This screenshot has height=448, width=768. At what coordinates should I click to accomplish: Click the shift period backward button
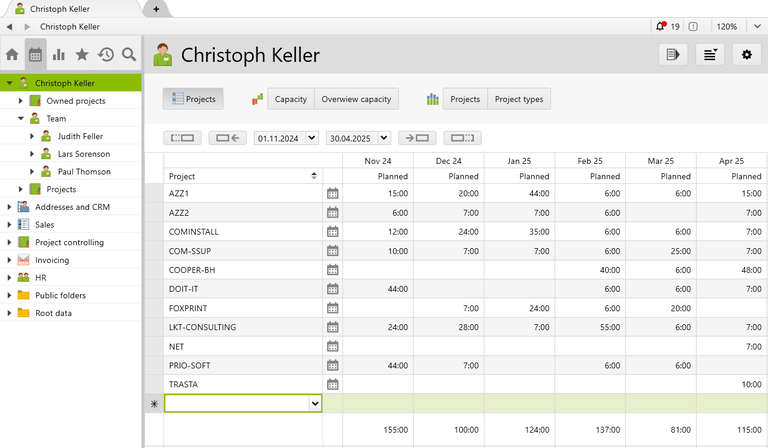227,138
